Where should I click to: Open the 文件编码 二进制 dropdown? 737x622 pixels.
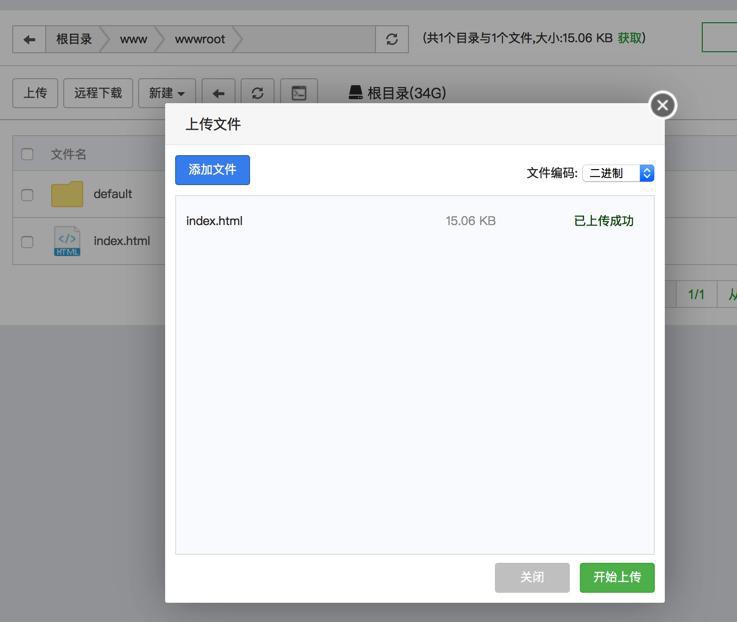coord(618,173)
